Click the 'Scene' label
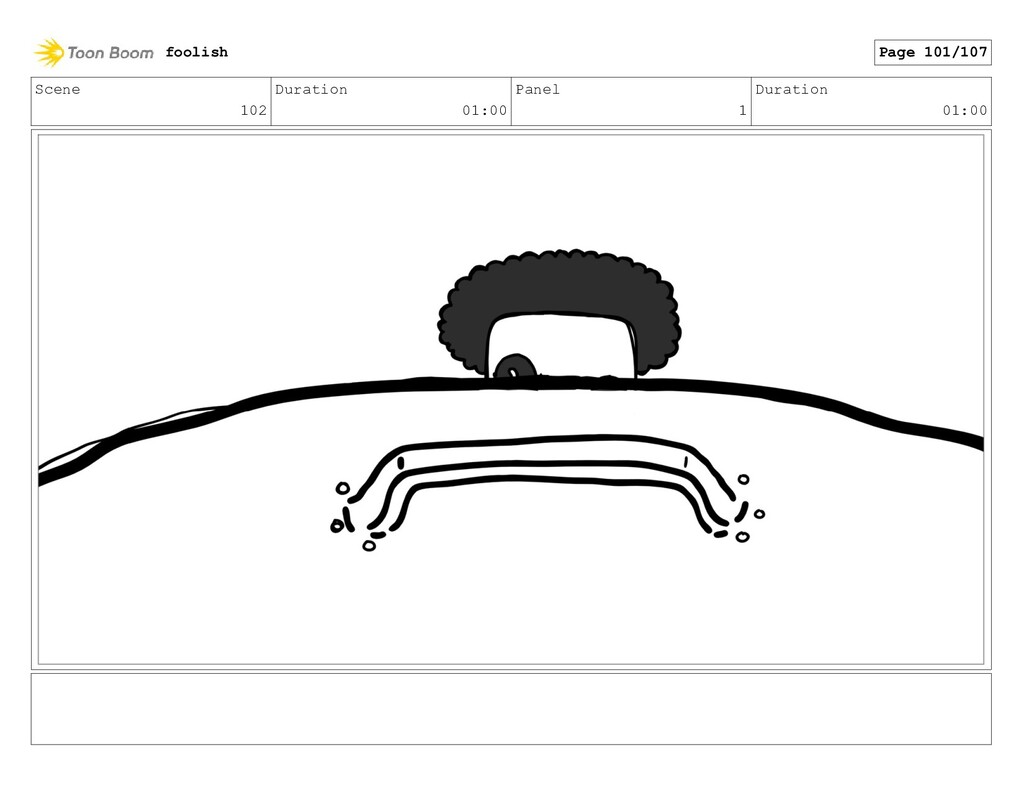The width and height of the screenshot is (1024, 791). 57,89
